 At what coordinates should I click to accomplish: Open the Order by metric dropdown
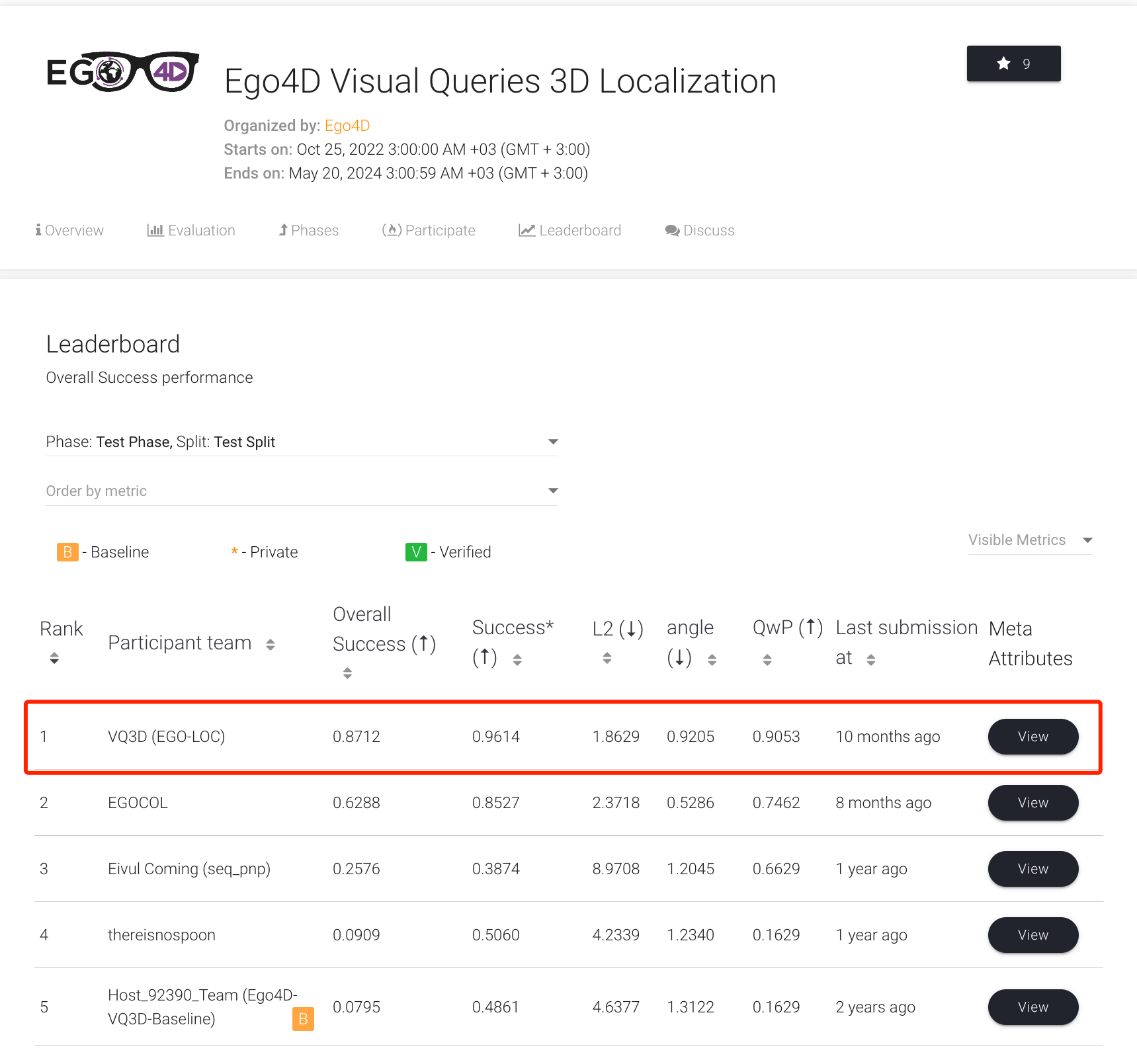[302, 491]
